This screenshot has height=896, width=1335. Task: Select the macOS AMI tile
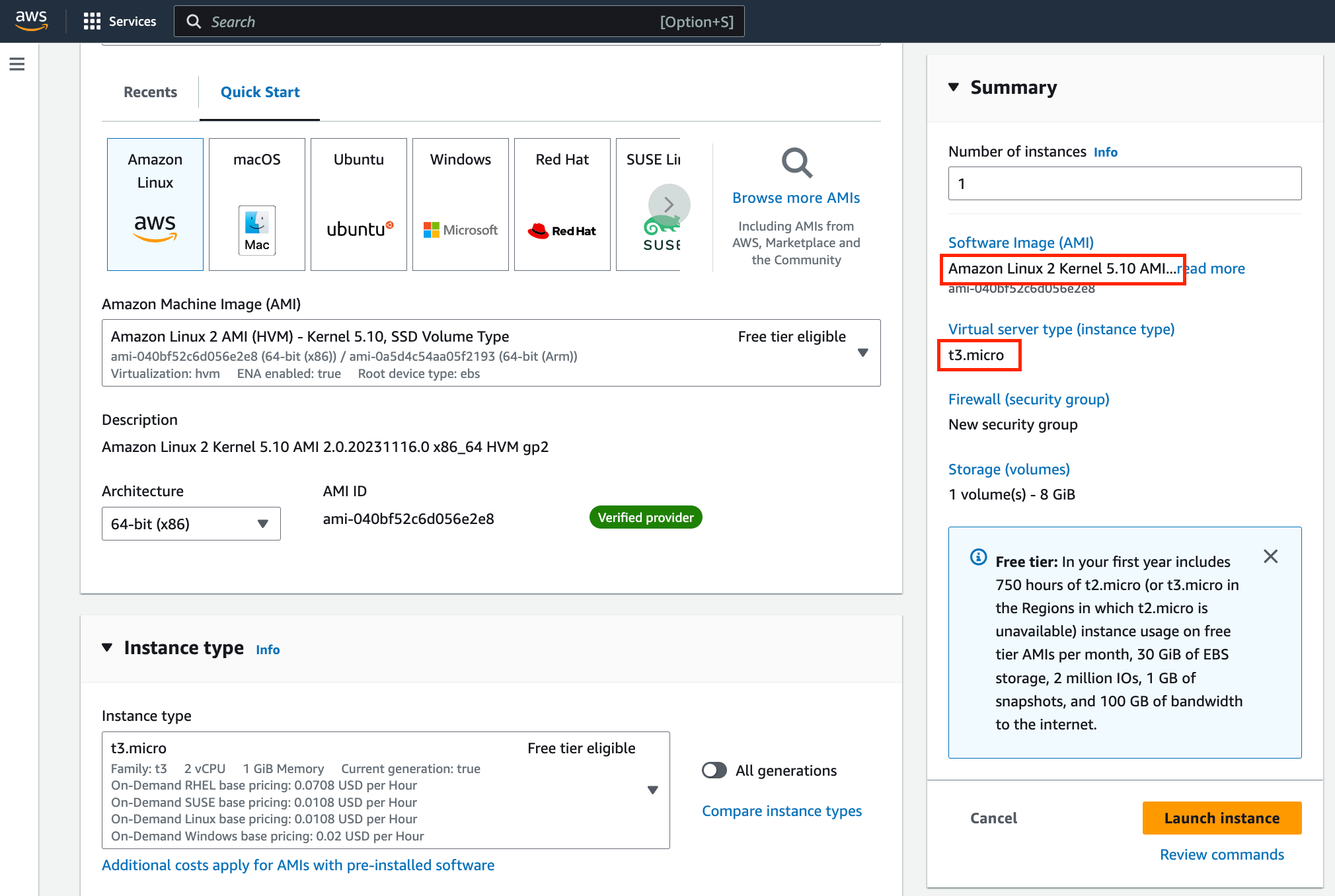click(256, 204)
